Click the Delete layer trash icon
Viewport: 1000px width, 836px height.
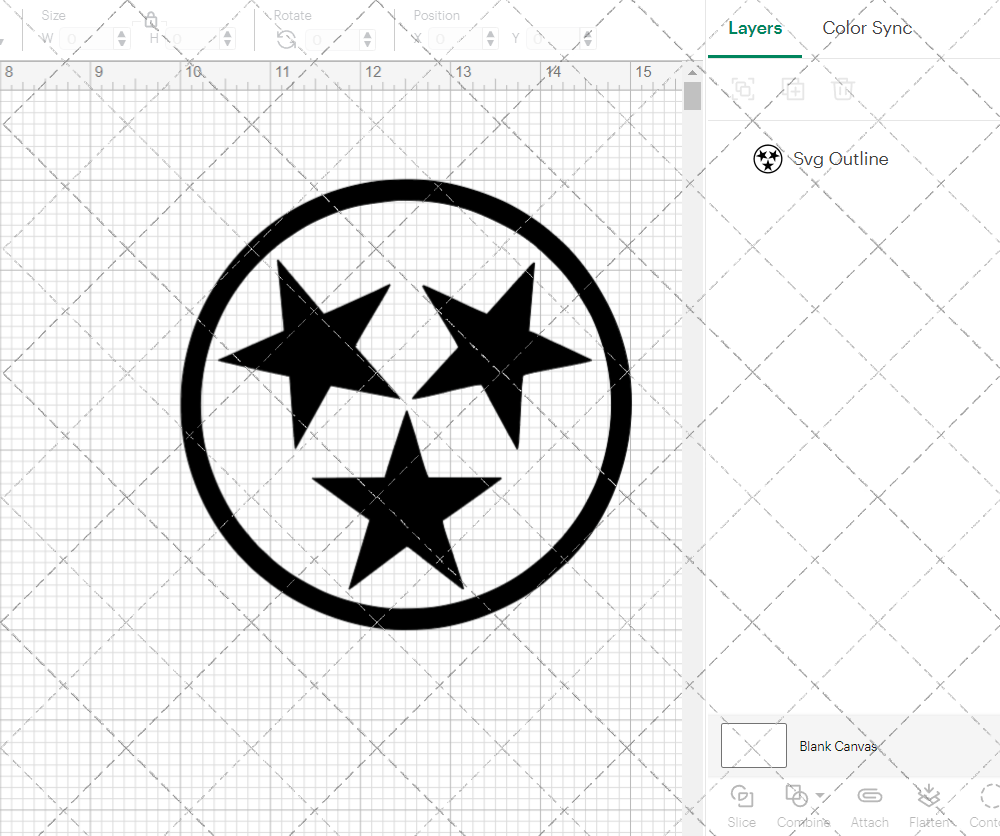point(842,89)
